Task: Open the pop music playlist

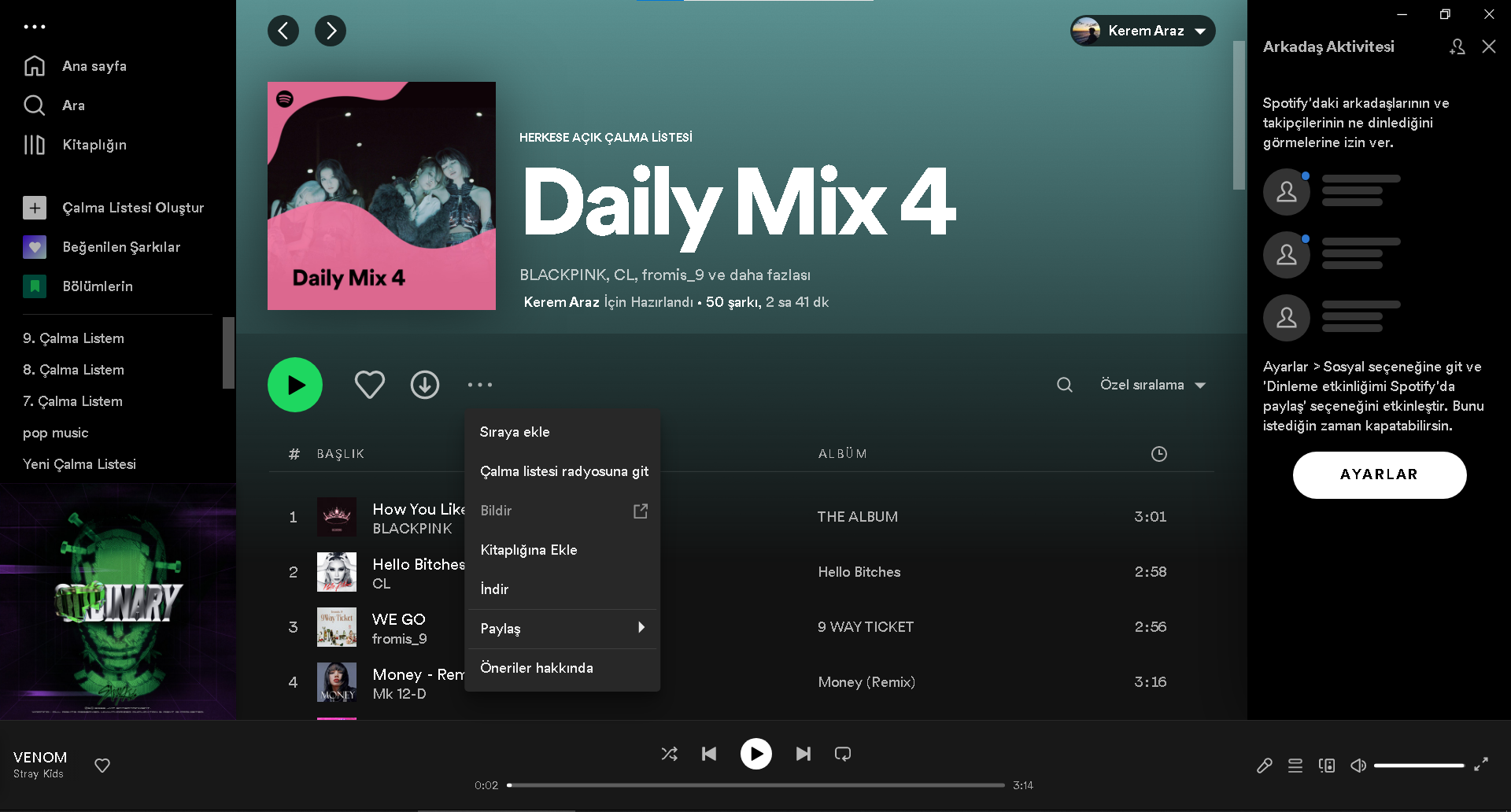Action: [55, 433]
